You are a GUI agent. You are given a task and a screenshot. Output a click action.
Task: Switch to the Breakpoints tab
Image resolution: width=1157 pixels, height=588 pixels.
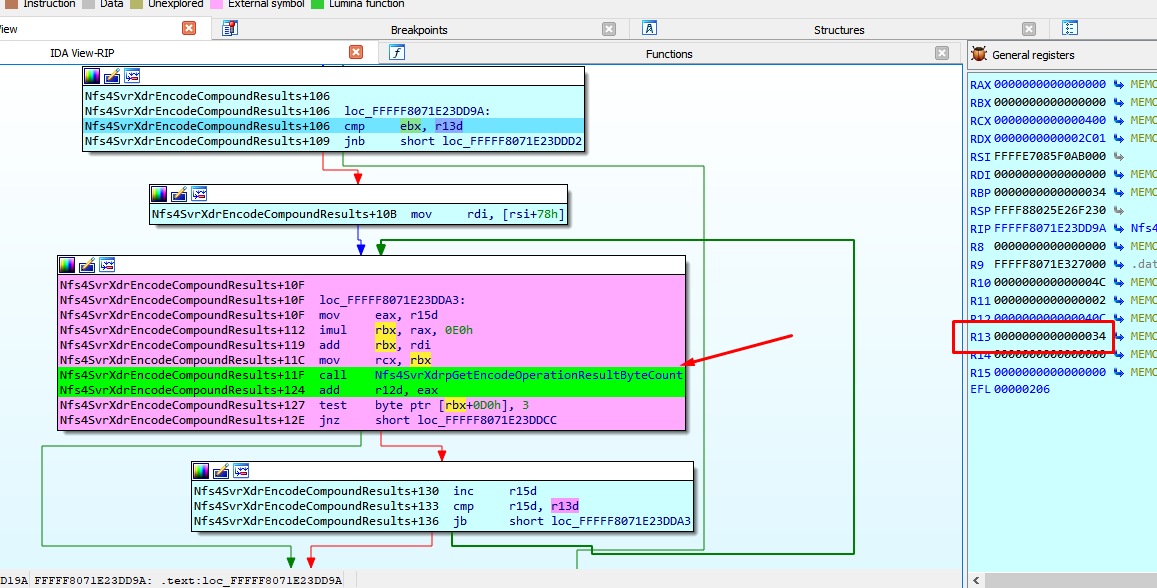419,30
